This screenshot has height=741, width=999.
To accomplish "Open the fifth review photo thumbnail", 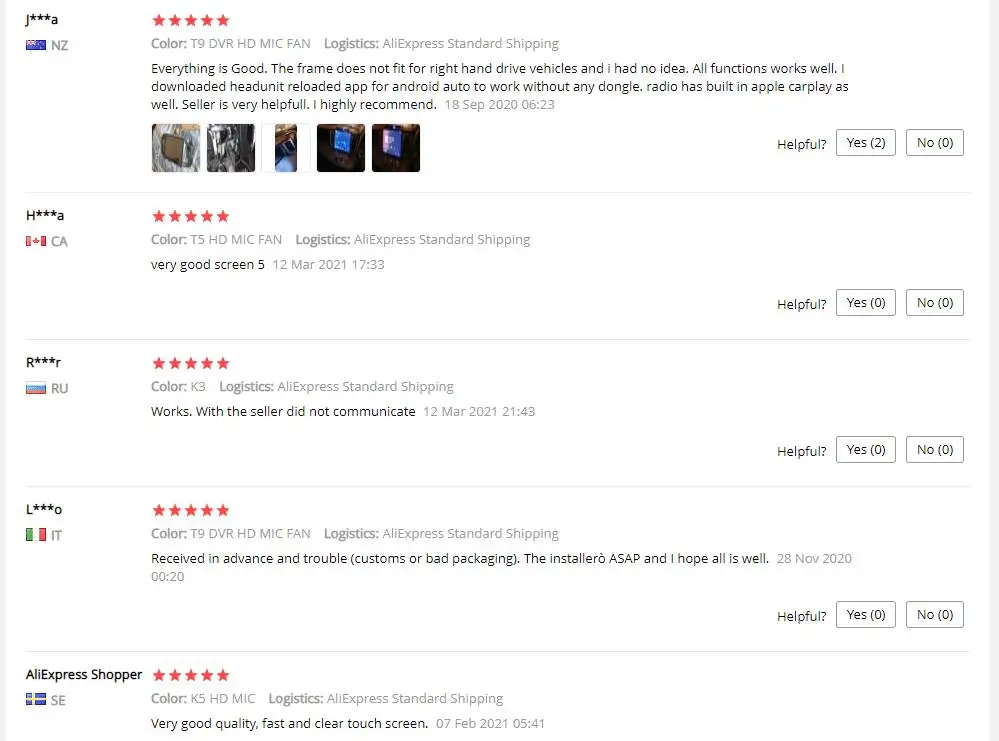I will click(x=396, y=148).
